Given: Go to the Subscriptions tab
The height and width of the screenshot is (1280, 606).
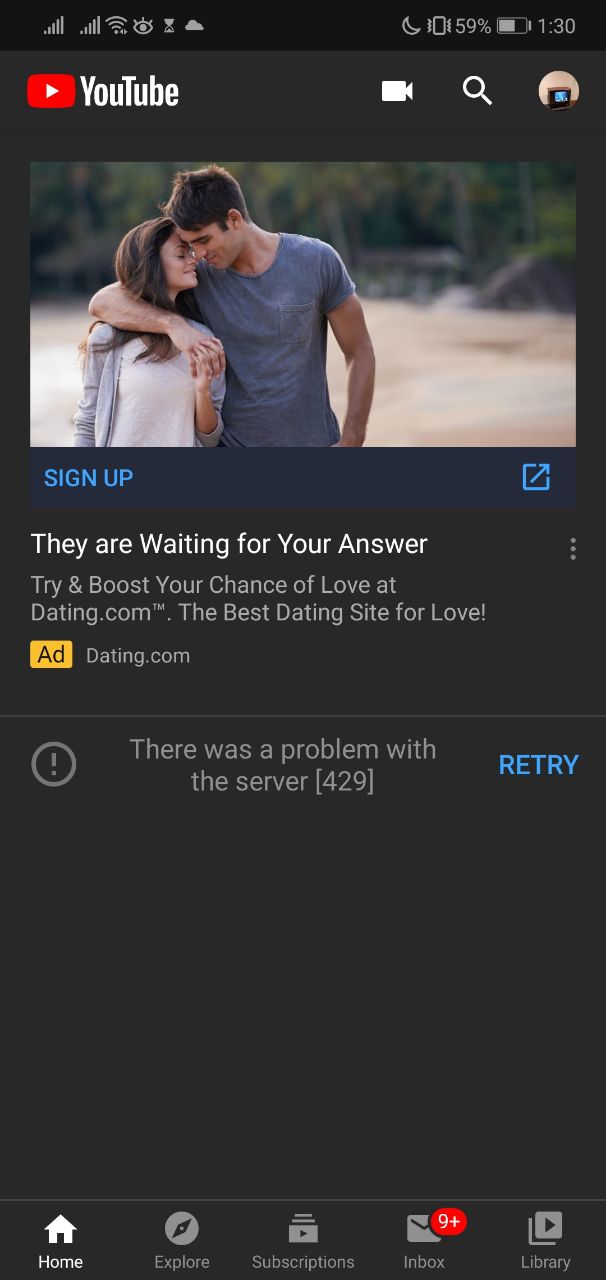Looking at the screenshot, I should click(x=303, y=1241).
